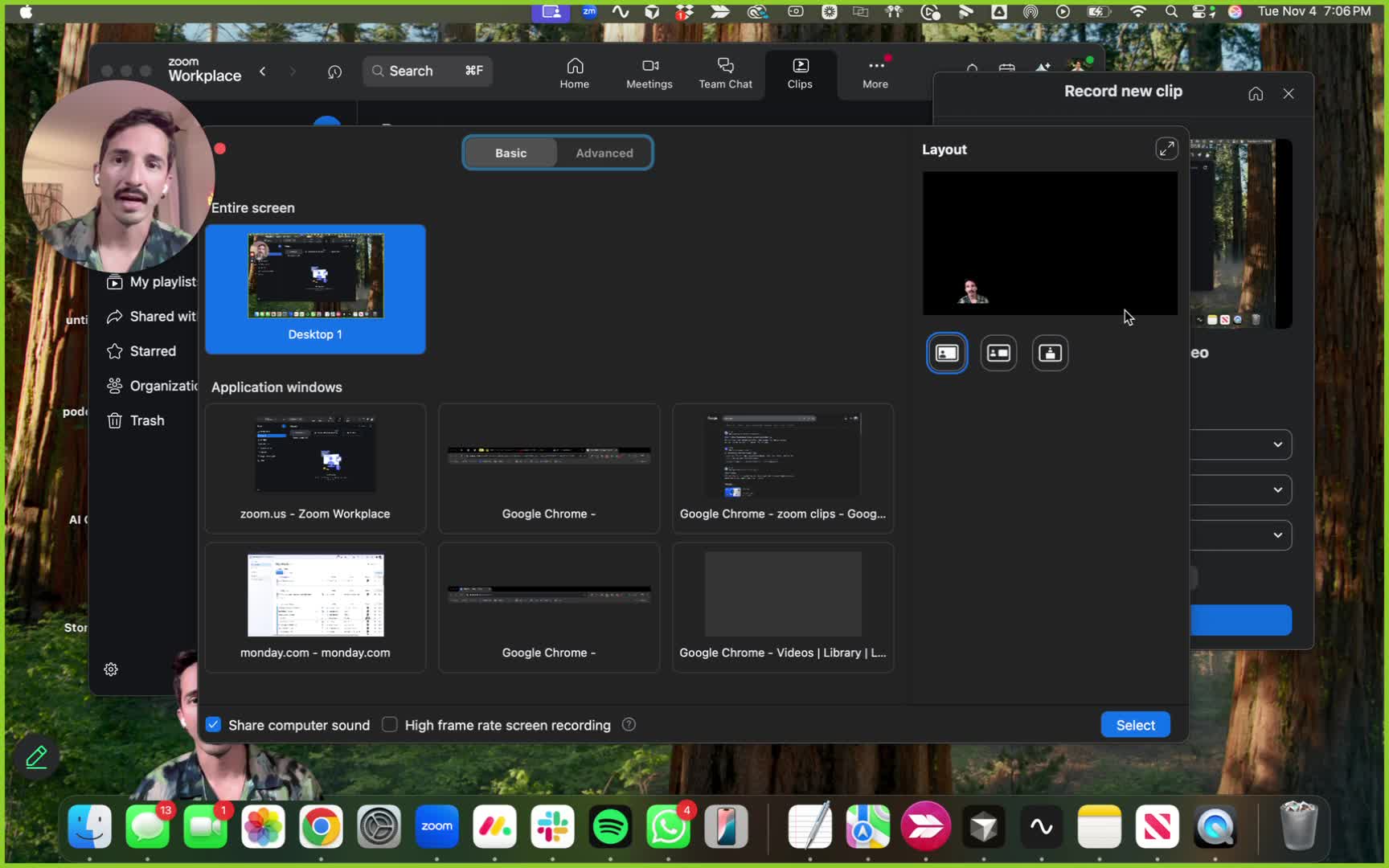Image resolution: width=1389 pixels, height=868 pixels.
Task: Enable High frame rate screen recording
Action: click(390, 725)
